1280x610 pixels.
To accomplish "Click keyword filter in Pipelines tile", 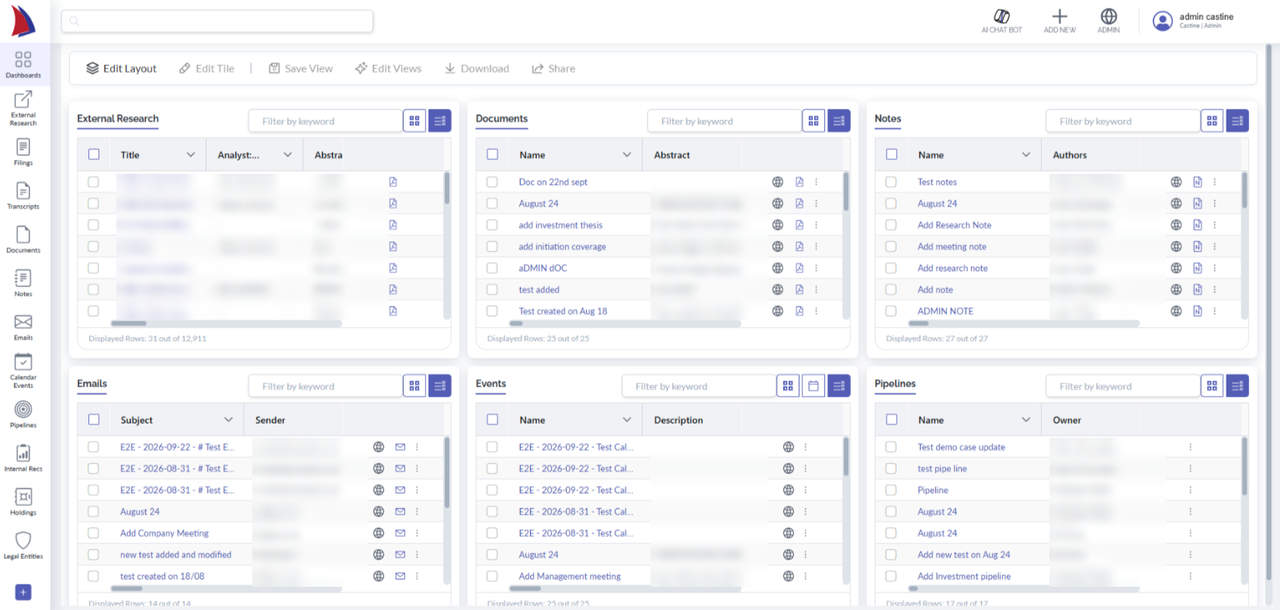I will point(1122,386).
